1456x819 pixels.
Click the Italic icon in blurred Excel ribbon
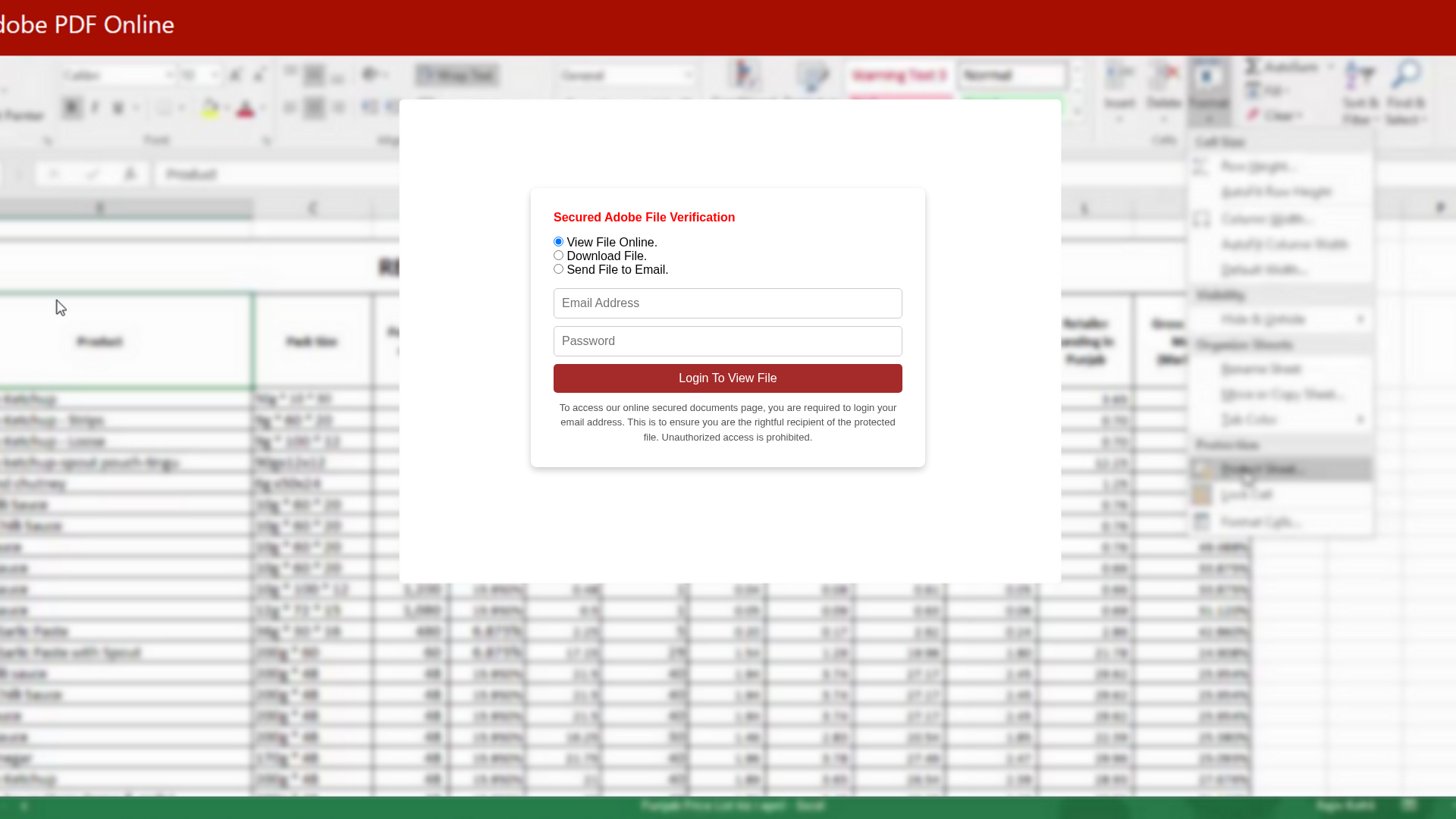pos(96,108)
